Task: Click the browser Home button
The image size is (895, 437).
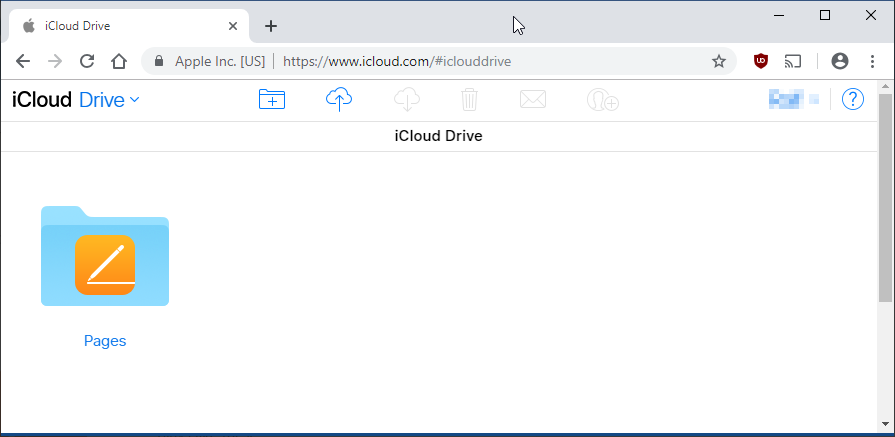Action: 119,61
